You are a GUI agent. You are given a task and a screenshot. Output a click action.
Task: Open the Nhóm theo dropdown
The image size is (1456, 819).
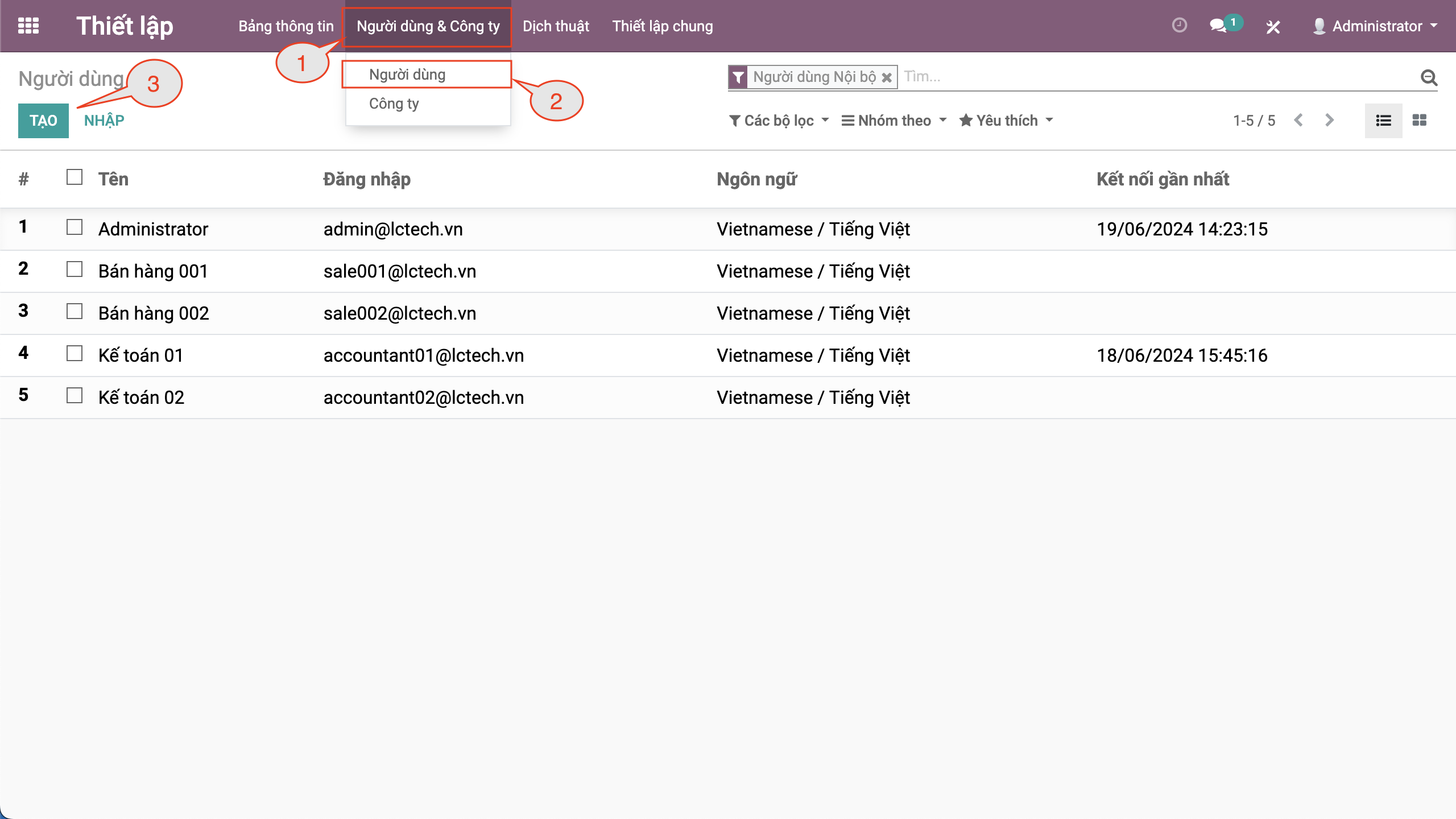[894, 120]
